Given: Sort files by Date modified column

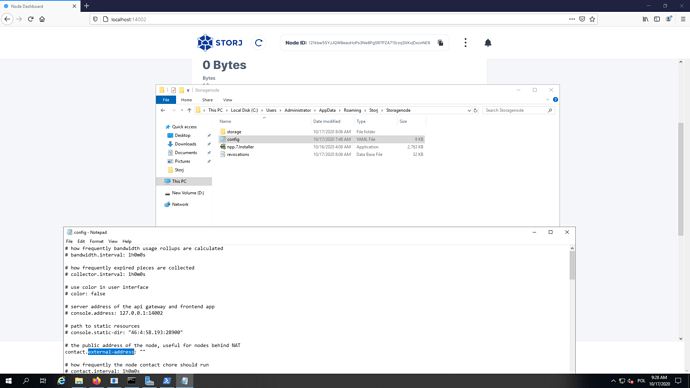Looking at the screenshot, I should (x=327, y=121).
